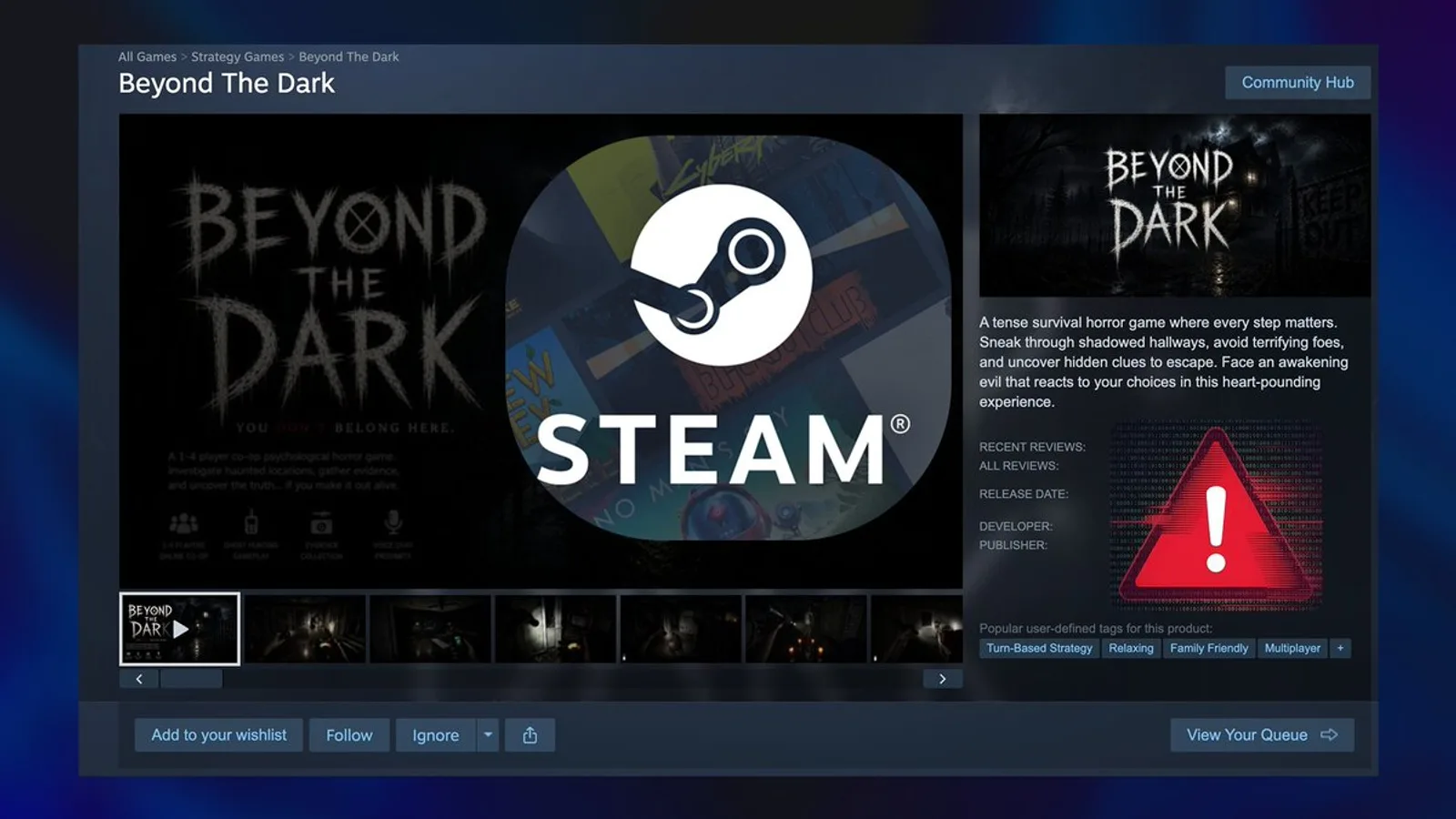Follow Beyond The Dark
This screenshot has width=1456, height=819.
click(x=349, y=734)
